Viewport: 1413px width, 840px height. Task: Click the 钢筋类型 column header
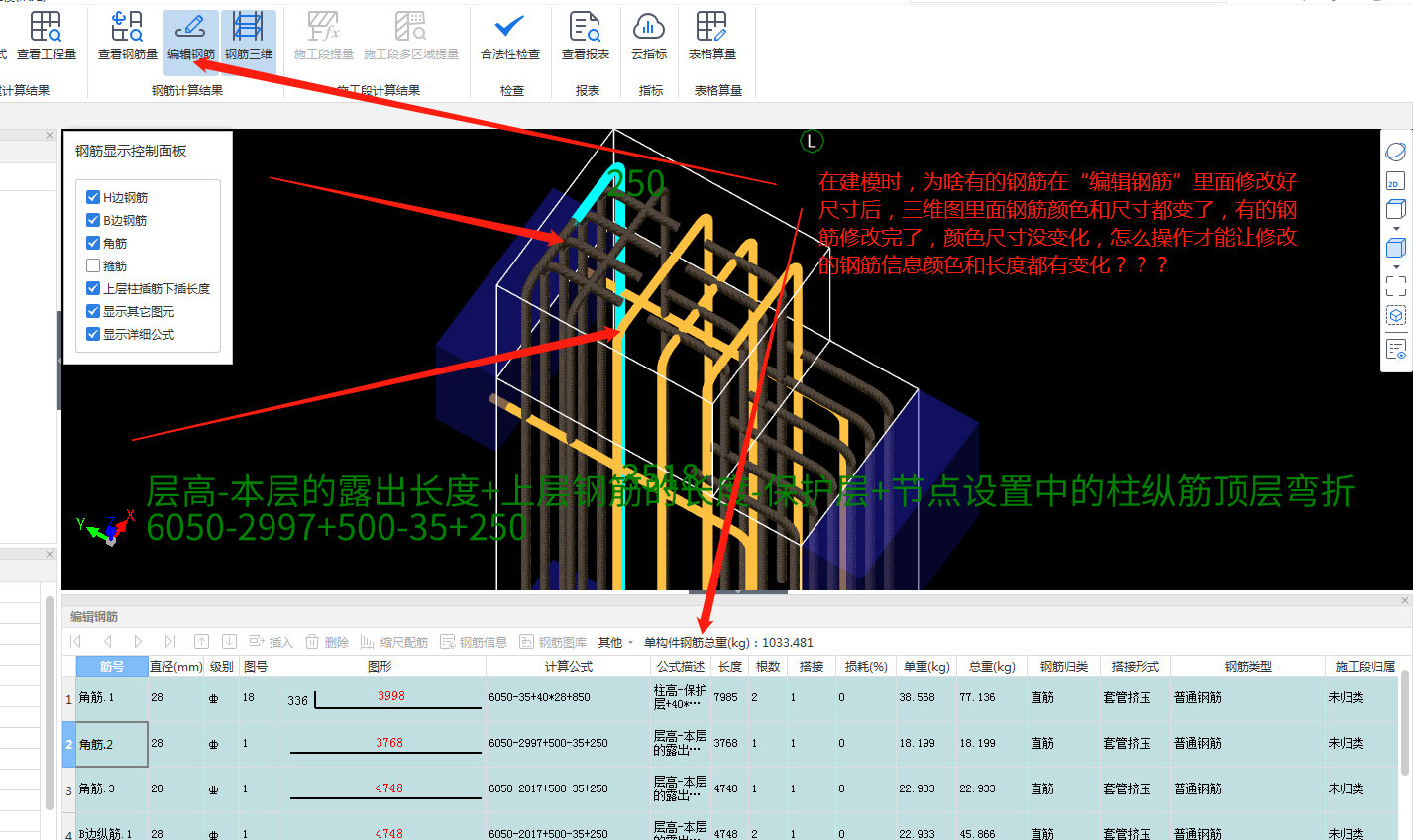[x=1248, y=667]
